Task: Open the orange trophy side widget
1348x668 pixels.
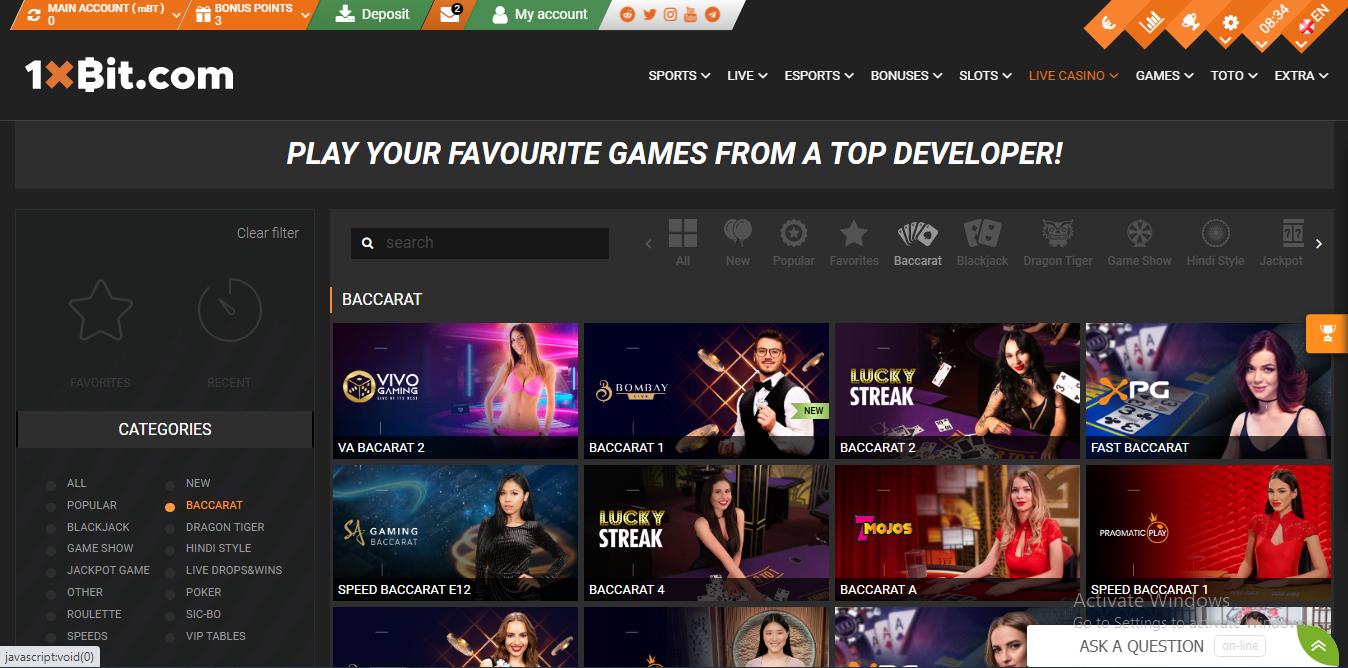Action: (1327, 333)
